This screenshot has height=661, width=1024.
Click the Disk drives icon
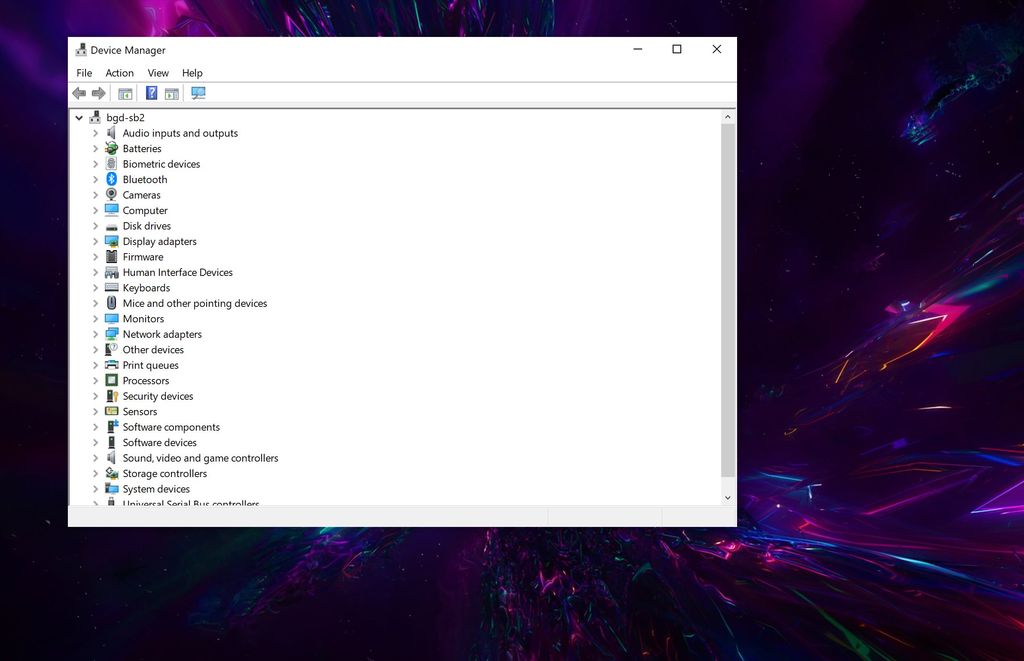112,226
